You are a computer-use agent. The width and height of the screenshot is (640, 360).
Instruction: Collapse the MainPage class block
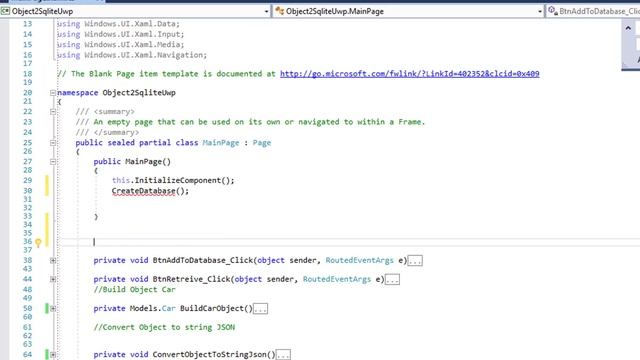coord(53,143)
